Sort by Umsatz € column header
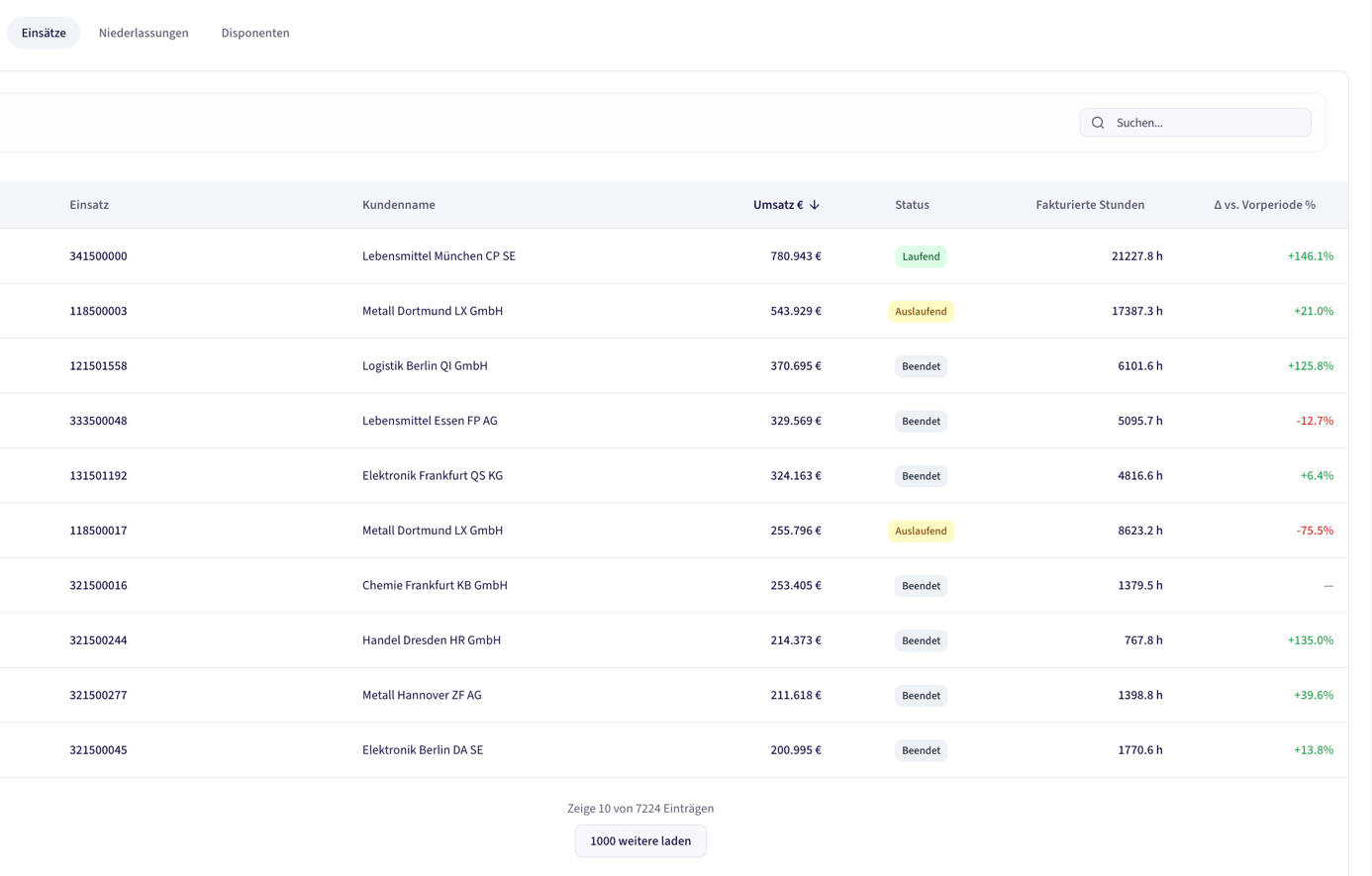 (777, 205)
